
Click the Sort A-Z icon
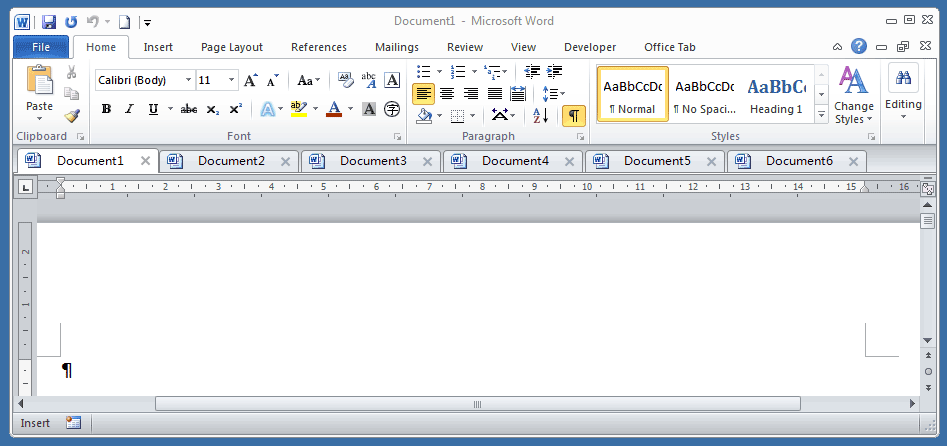pos(540,115)
